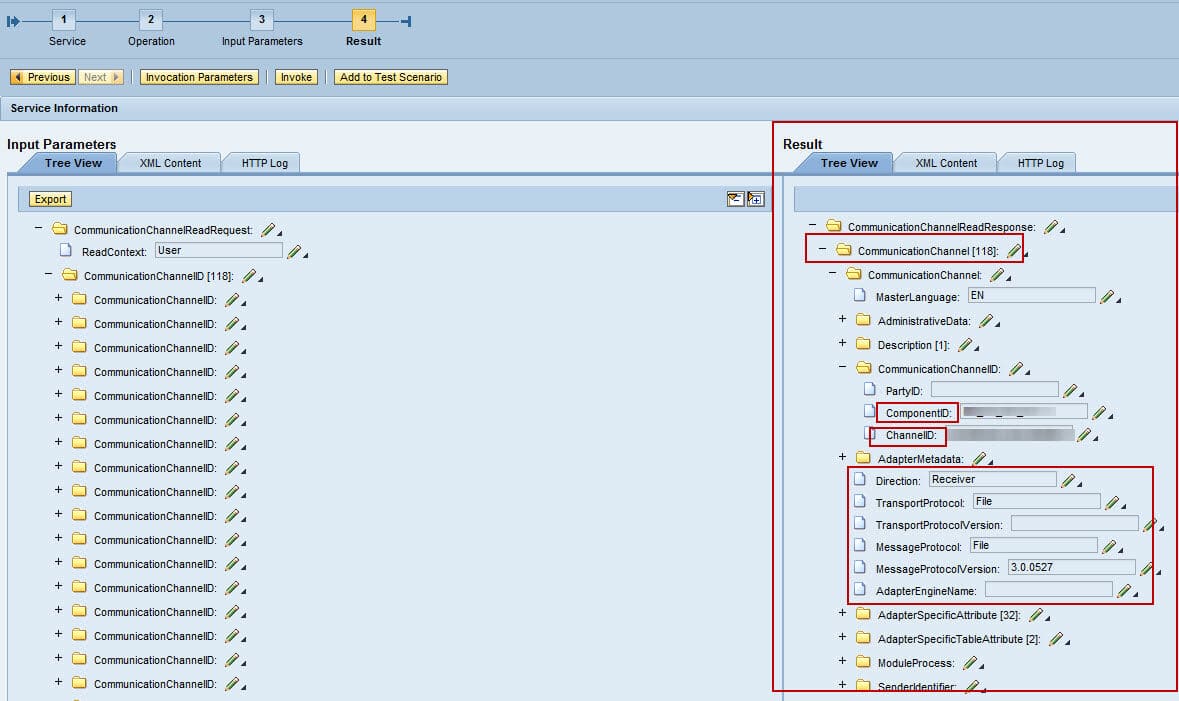Collapse the CommunicationChannel [118] node
The width and height of the screenshot is (1179, 701).
(x=823, y=250)
